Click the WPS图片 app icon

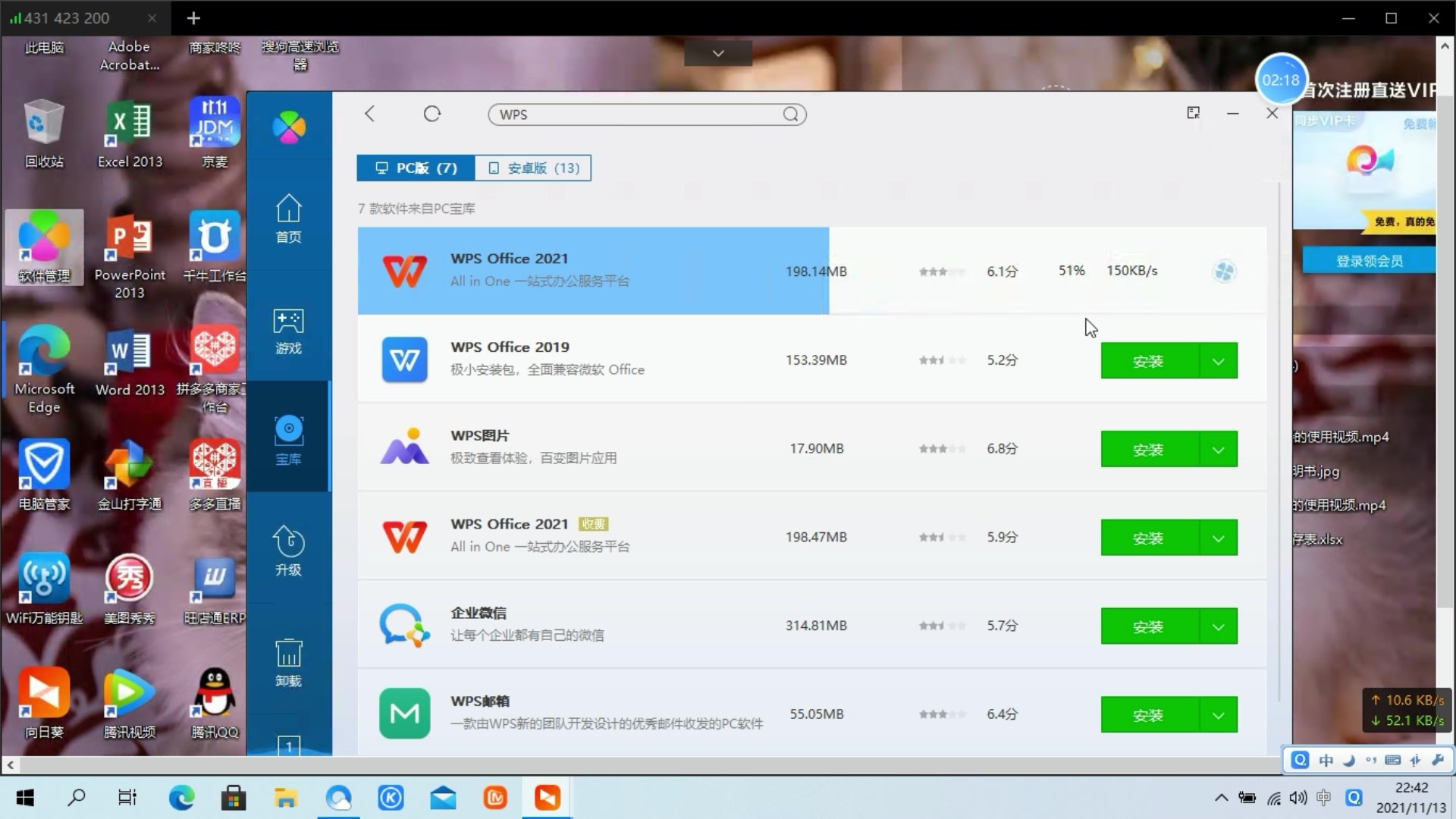(404, 447)
